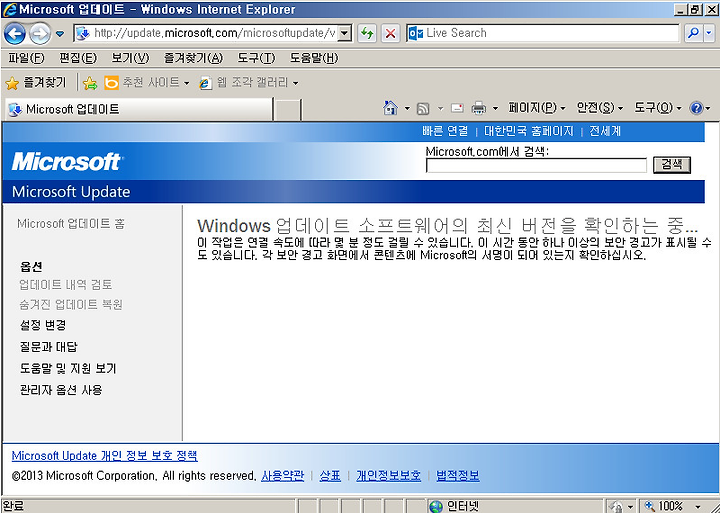
Task: Stop loading with the red X icon
Action: coord(390,33)
